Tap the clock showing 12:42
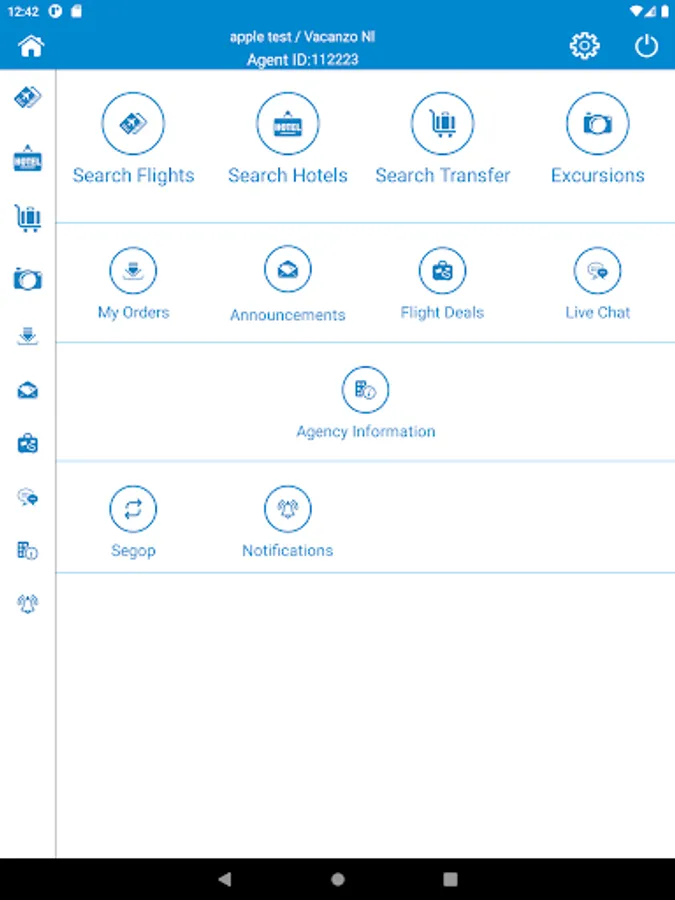 pyautogui.click(x=23, y=11)
